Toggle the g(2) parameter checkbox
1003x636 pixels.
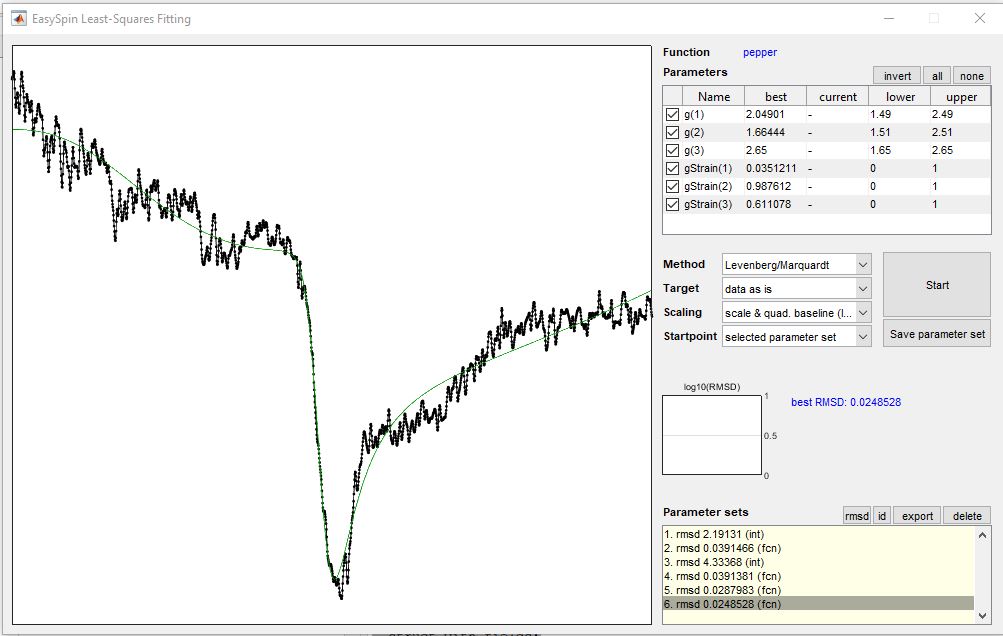coord(672,132)
